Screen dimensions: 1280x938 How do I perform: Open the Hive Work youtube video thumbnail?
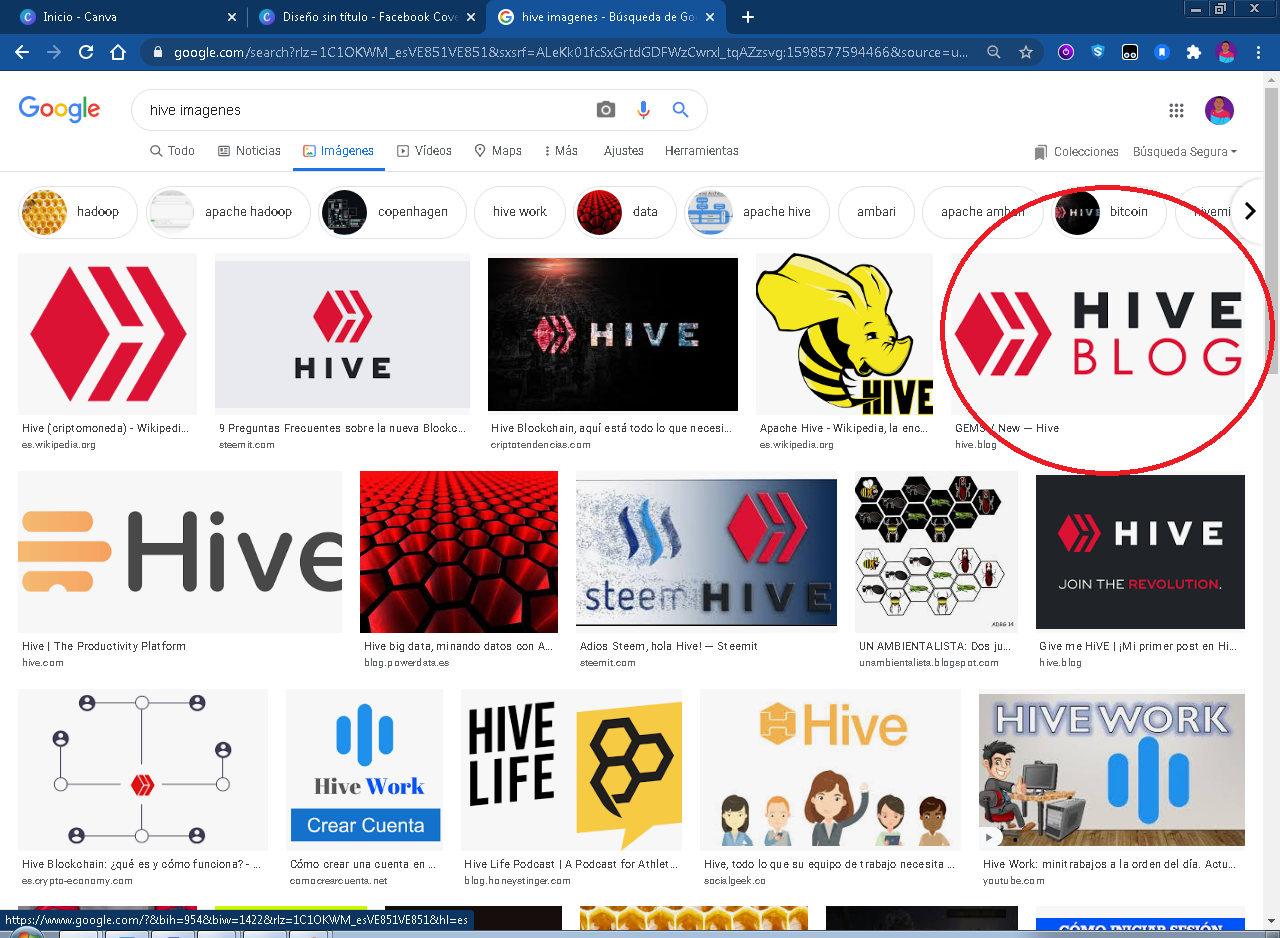click(1112, 770)
